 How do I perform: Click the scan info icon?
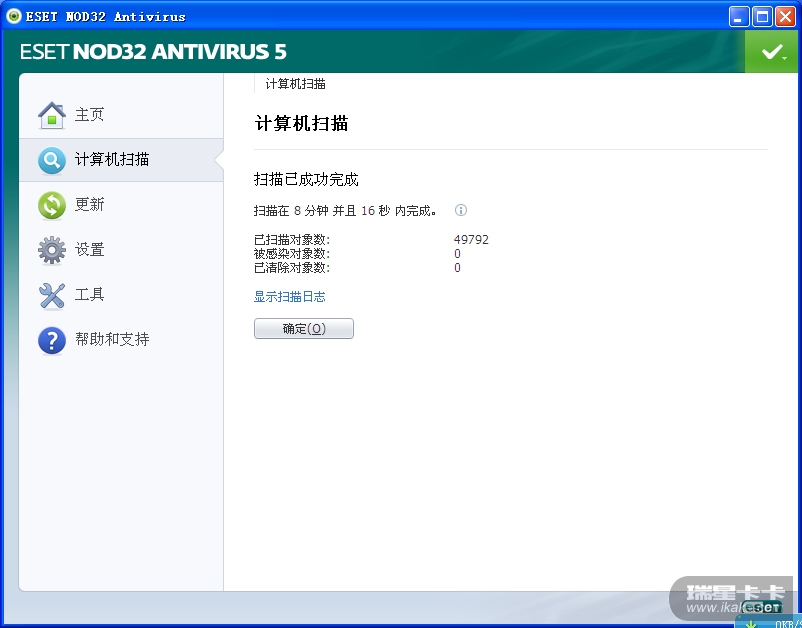coord(461,210)
